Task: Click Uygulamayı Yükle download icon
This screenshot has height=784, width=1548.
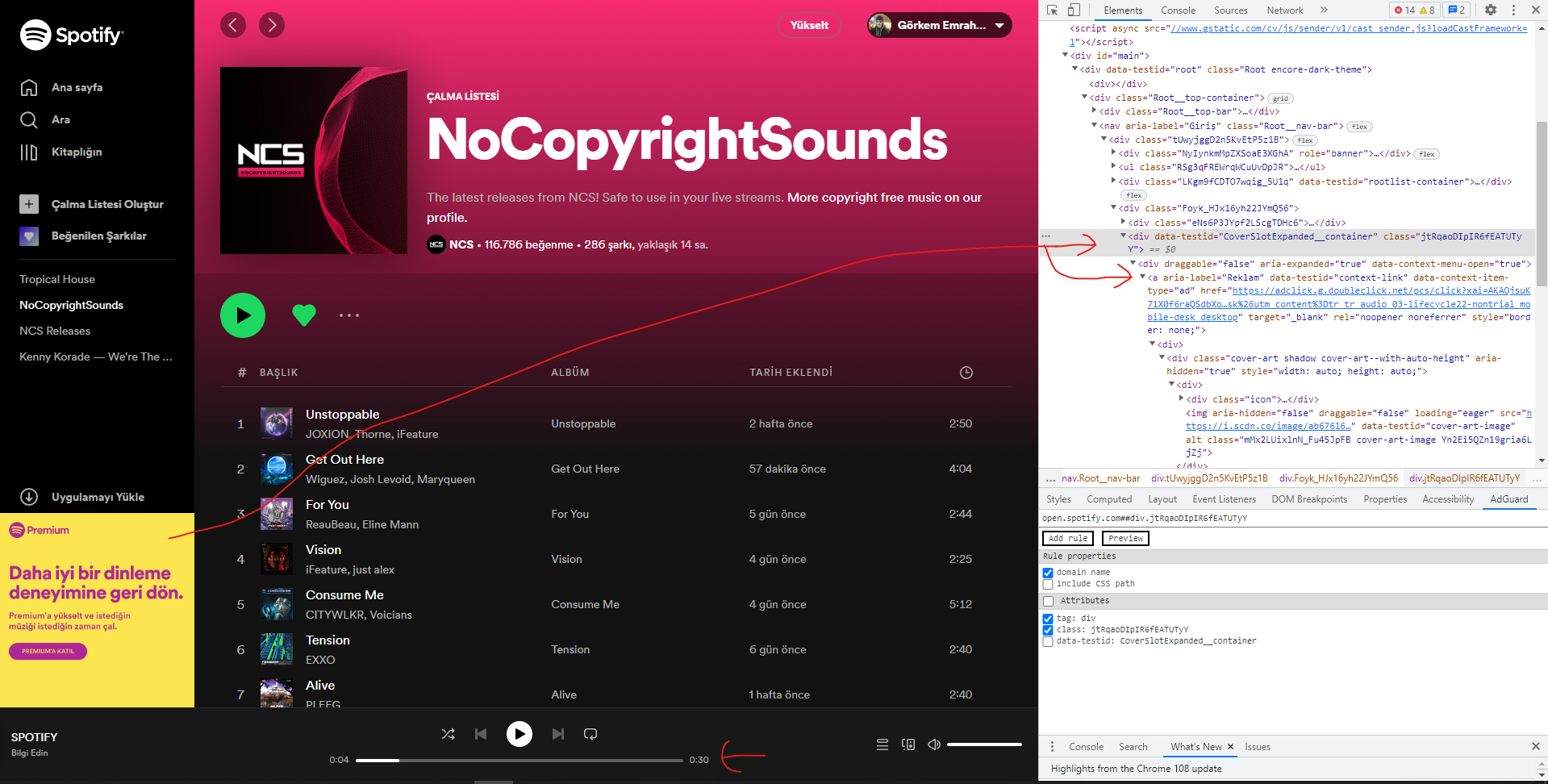Action: pyautogui.click(x=29, y=497)
